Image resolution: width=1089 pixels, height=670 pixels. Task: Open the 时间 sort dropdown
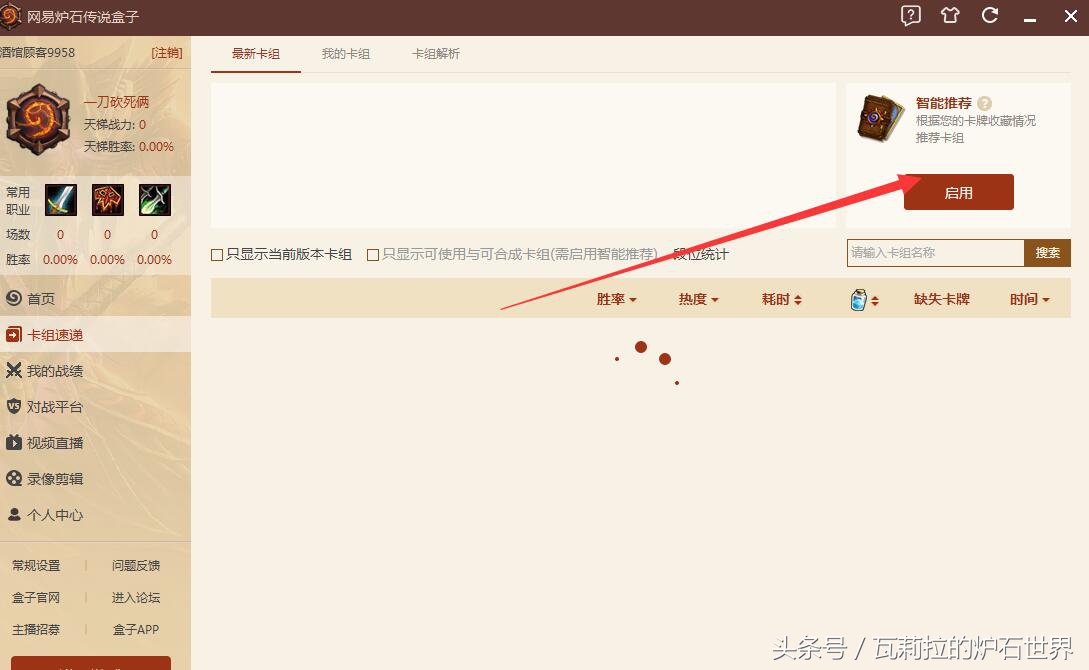1028,298
